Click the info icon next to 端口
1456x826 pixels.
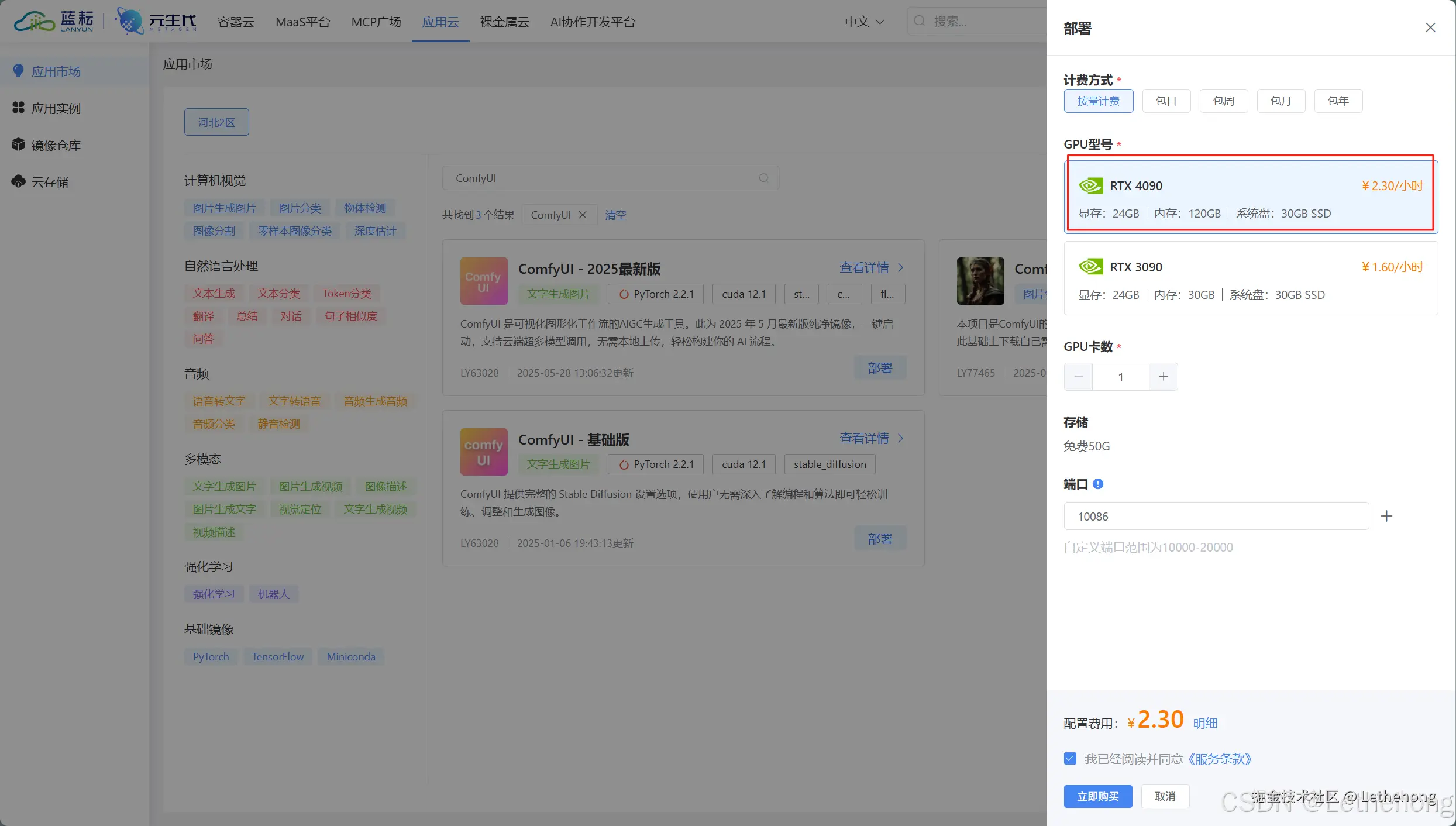[1098, 484]
